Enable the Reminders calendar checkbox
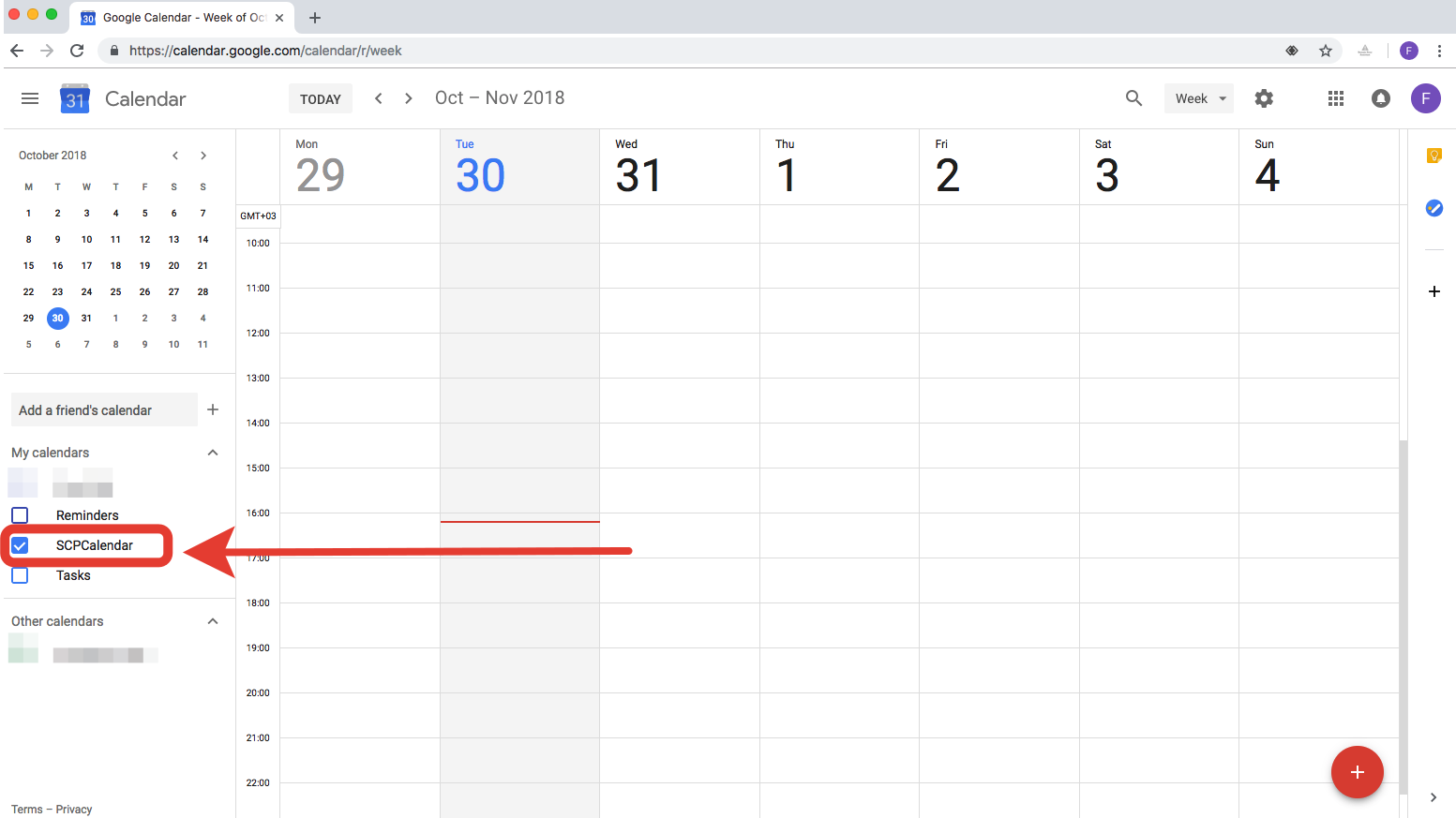 click(20, 515)
